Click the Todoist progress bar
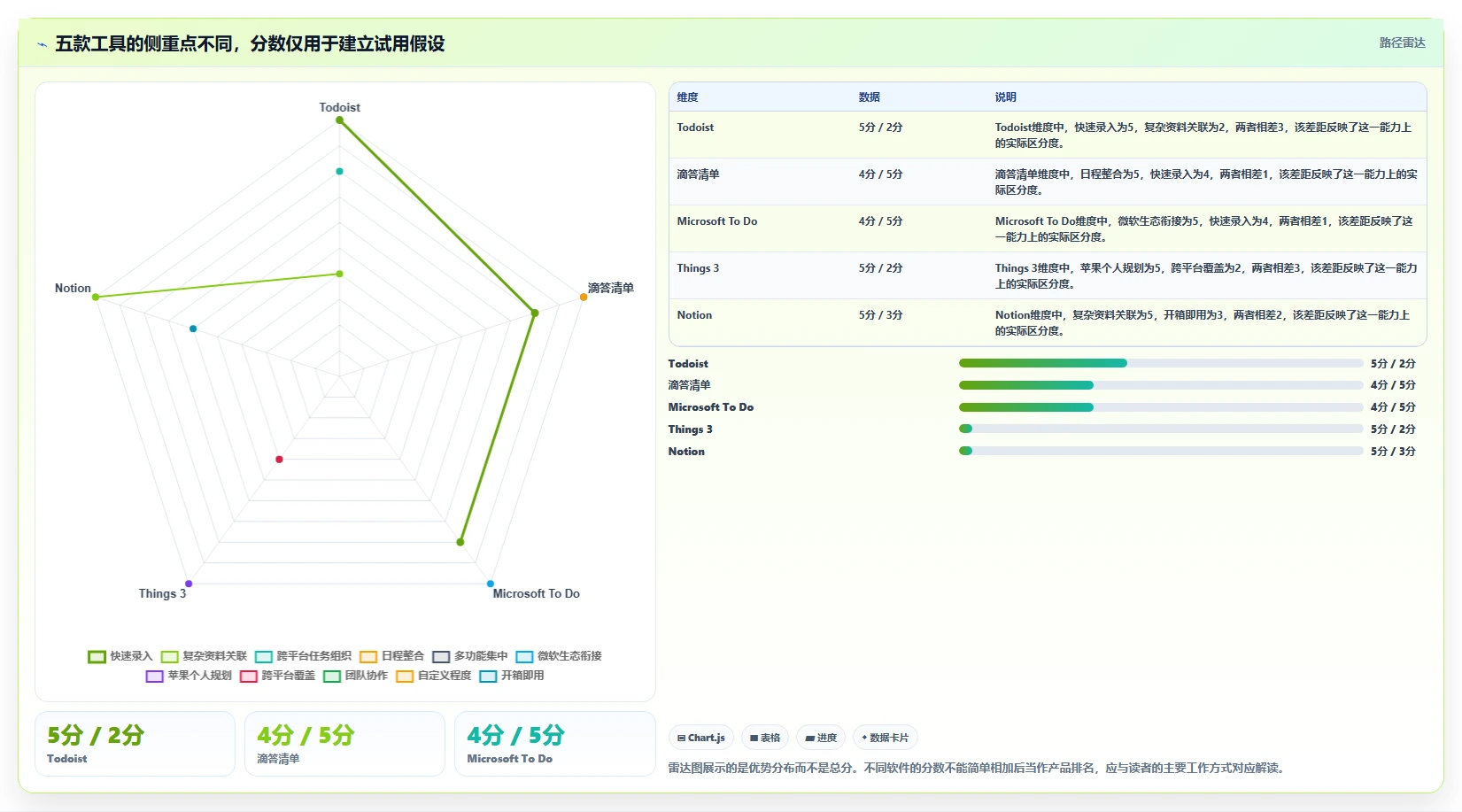Screen dimensions: 1462x812 [x=1161, y=363]
